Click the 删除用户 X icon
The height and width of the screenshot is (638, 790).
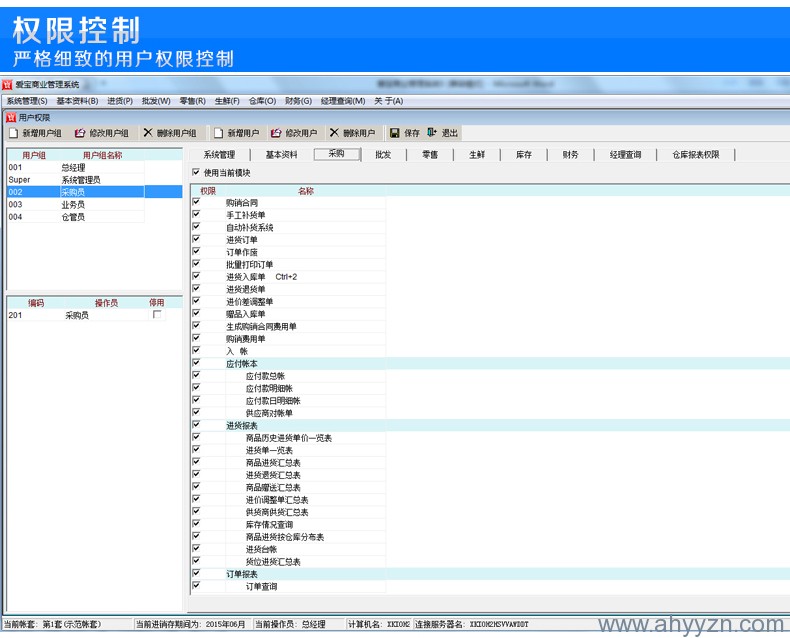click(x=335, y=133)
